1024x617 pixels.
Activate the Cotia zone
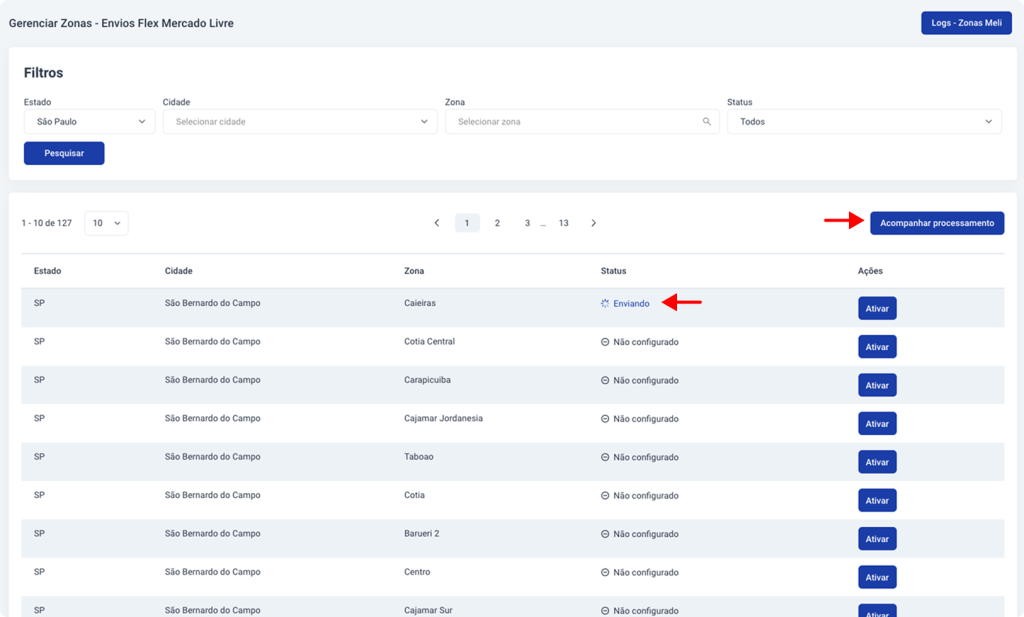tap(877, 500)
